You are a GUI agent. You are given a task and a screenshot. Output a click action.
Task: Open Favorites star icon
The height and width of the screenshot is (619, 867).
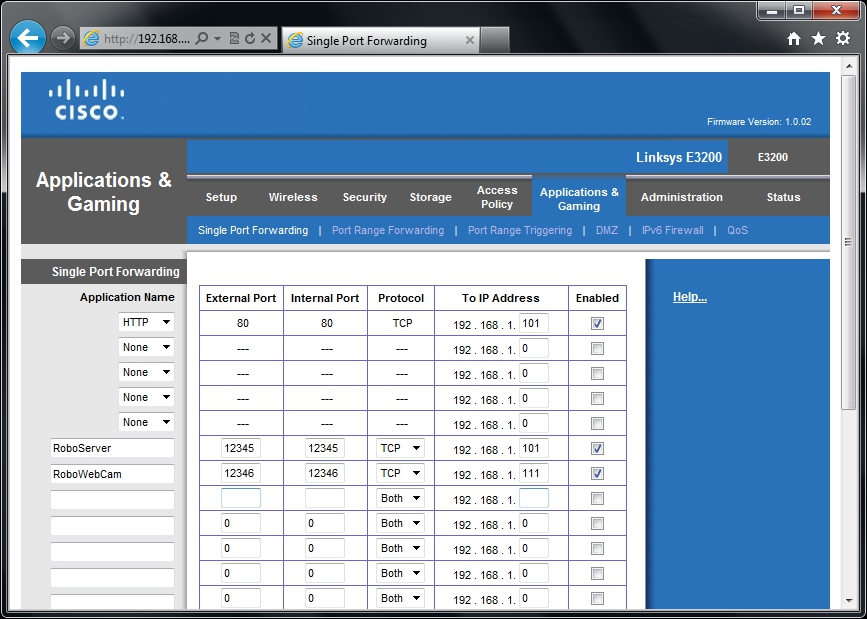tap(818, 38)
